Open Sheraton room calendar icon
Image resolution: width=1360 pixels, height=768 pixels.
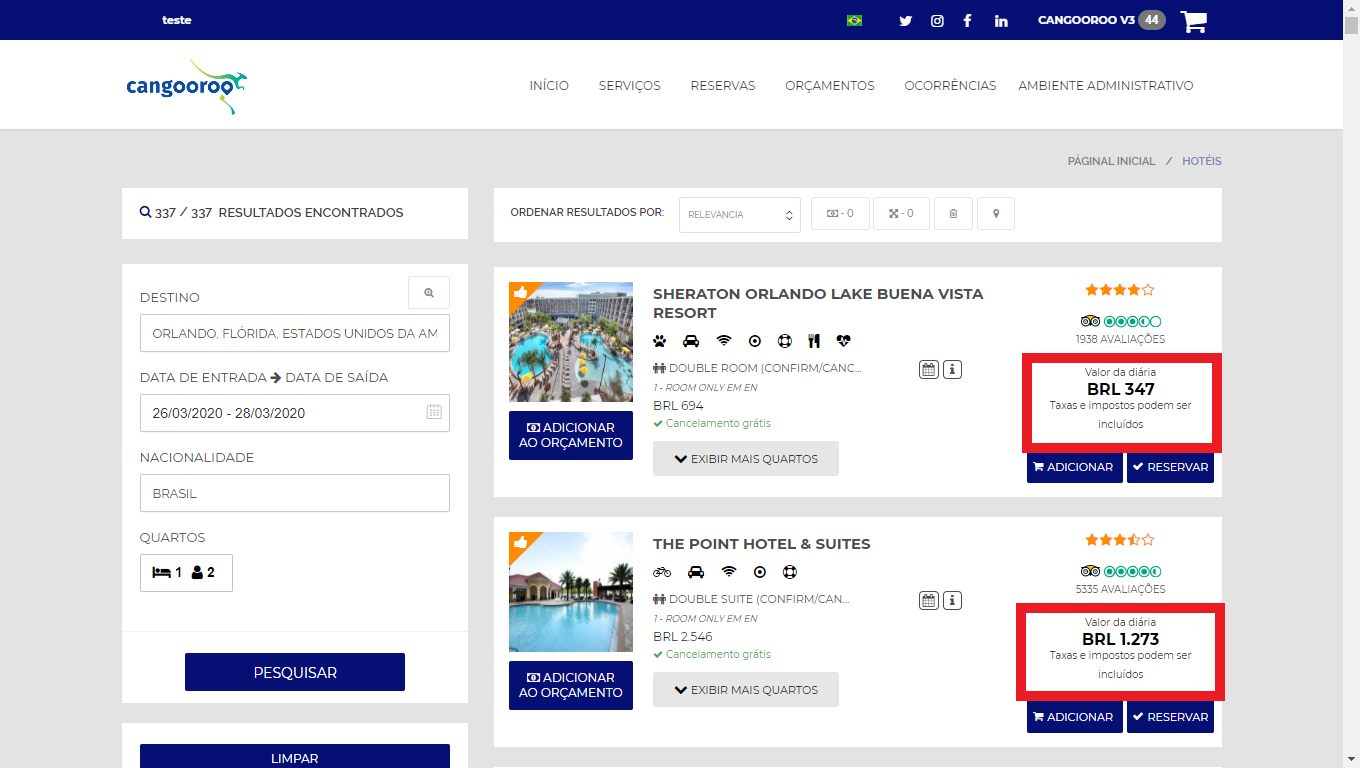(x=929, y=370)
